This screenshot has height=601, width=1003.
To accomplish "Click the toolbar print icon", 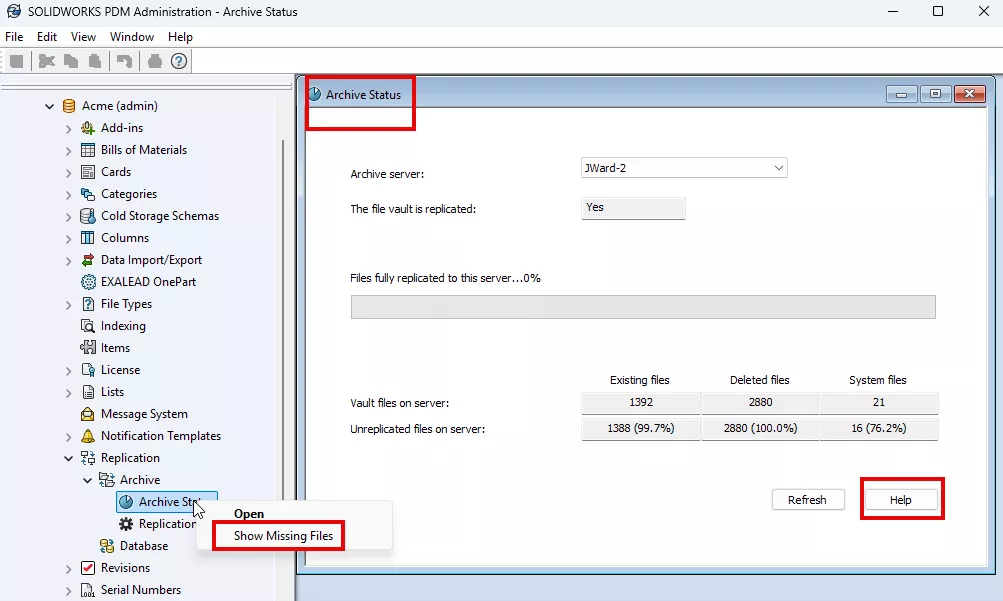I will point(154,61).
